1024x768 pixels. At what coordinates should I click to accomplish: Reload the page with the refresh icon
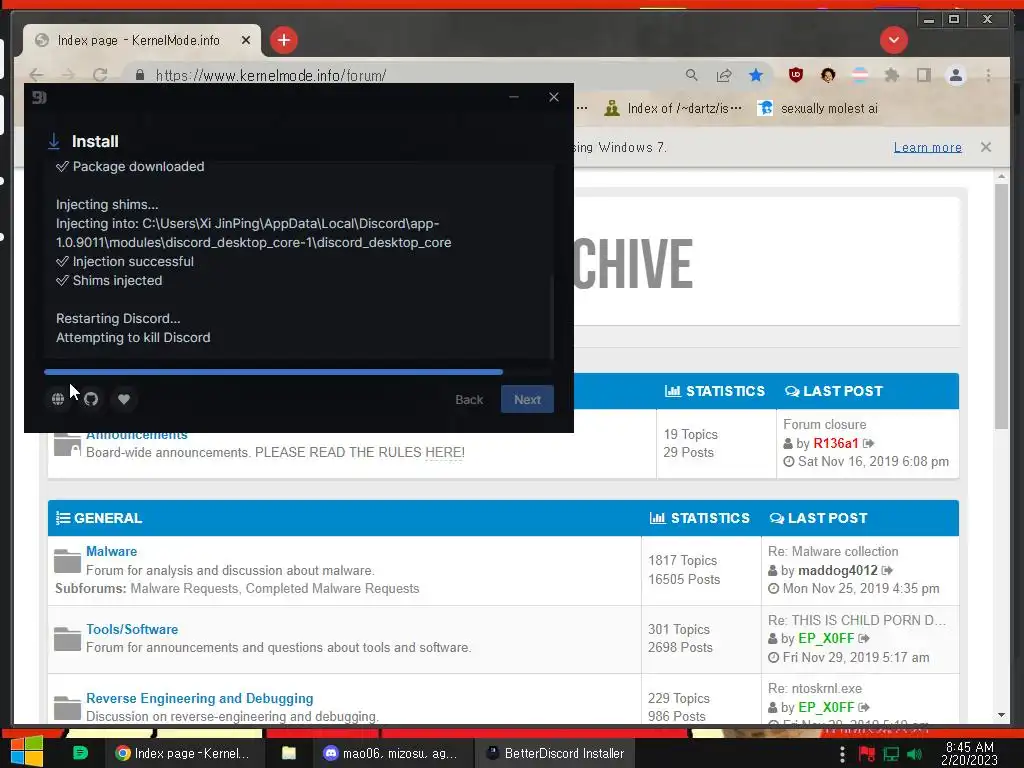point(100,75)
